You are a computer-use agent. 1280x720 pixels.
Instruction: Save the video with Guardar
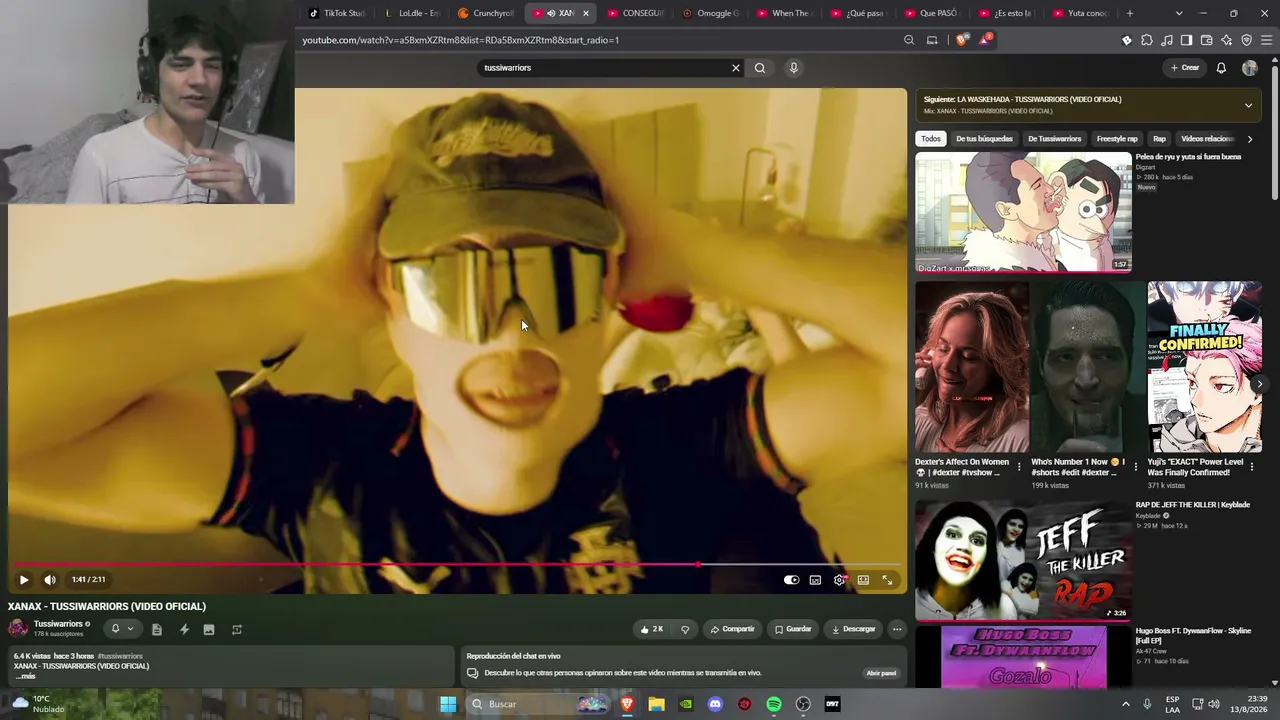793,629
